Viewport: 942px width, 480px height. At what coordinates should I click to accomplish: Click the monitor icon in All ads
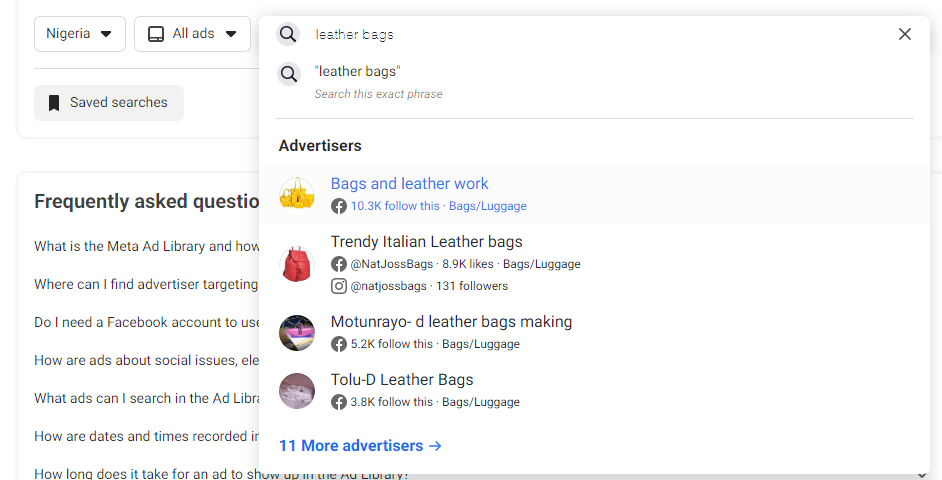click(156, 34)
